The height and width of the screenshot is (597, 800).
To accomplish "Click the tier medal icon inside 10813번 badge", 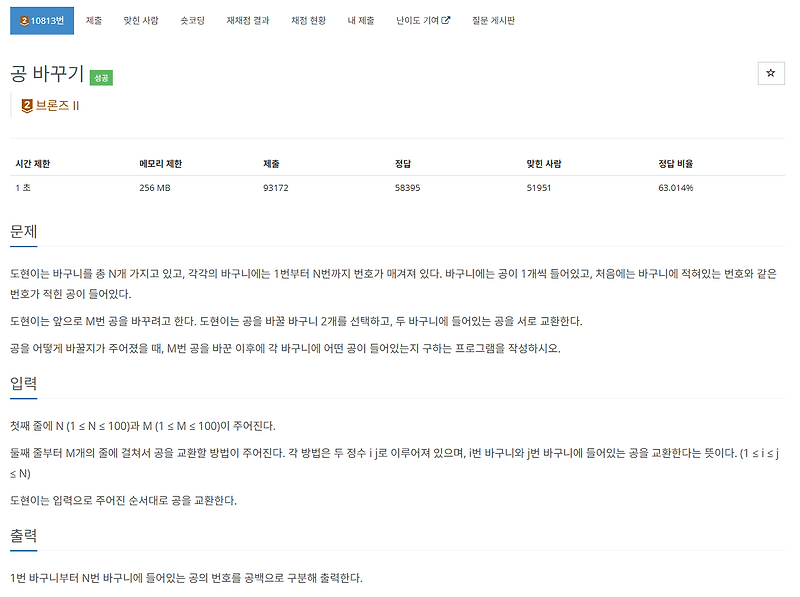I will (25, 18).
